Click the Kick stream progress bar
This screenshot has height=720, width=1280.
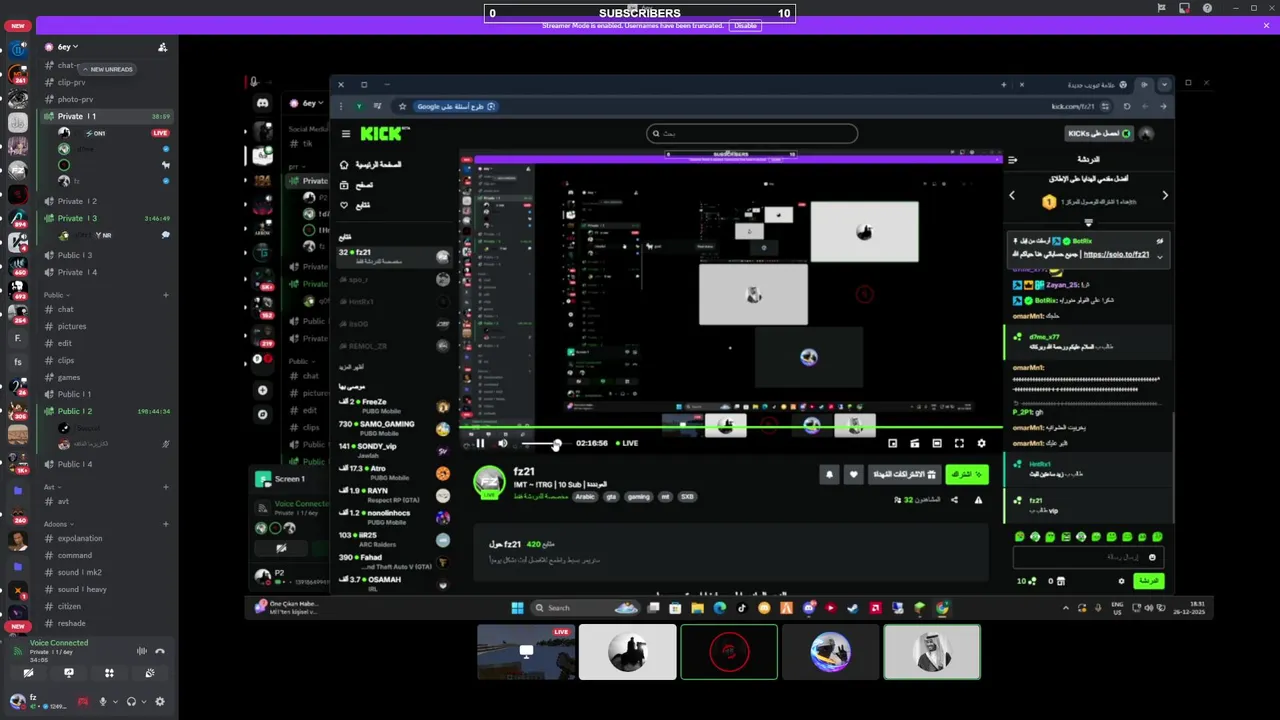(x=730, y=429)
